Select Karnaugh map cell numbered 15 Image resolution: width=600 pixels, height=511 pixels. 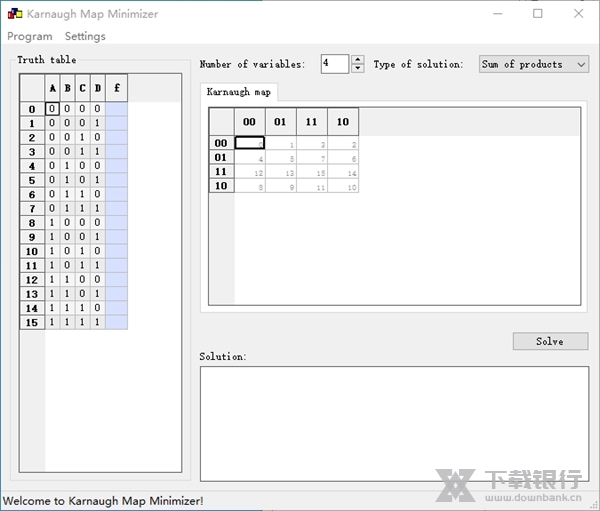pos(311,171)
